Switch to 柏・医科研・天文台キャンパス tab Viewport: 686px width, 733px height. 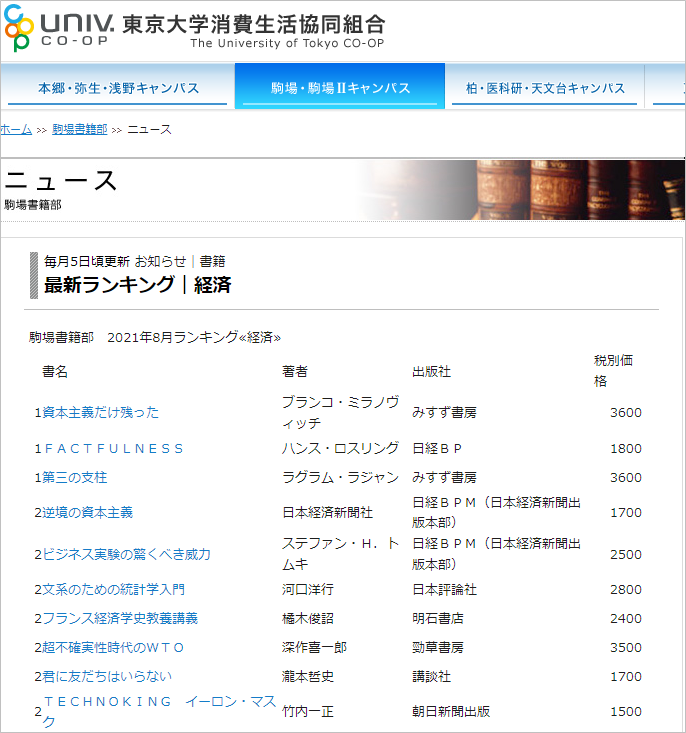pyautogui.click(x=545, y=88)
